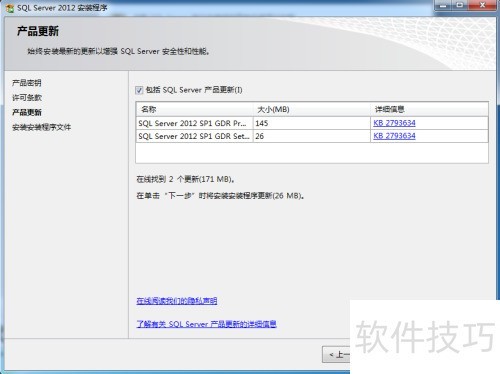Sort by 名称 column header
This screenshot has height=374, width=500.
tap(195, 109)
